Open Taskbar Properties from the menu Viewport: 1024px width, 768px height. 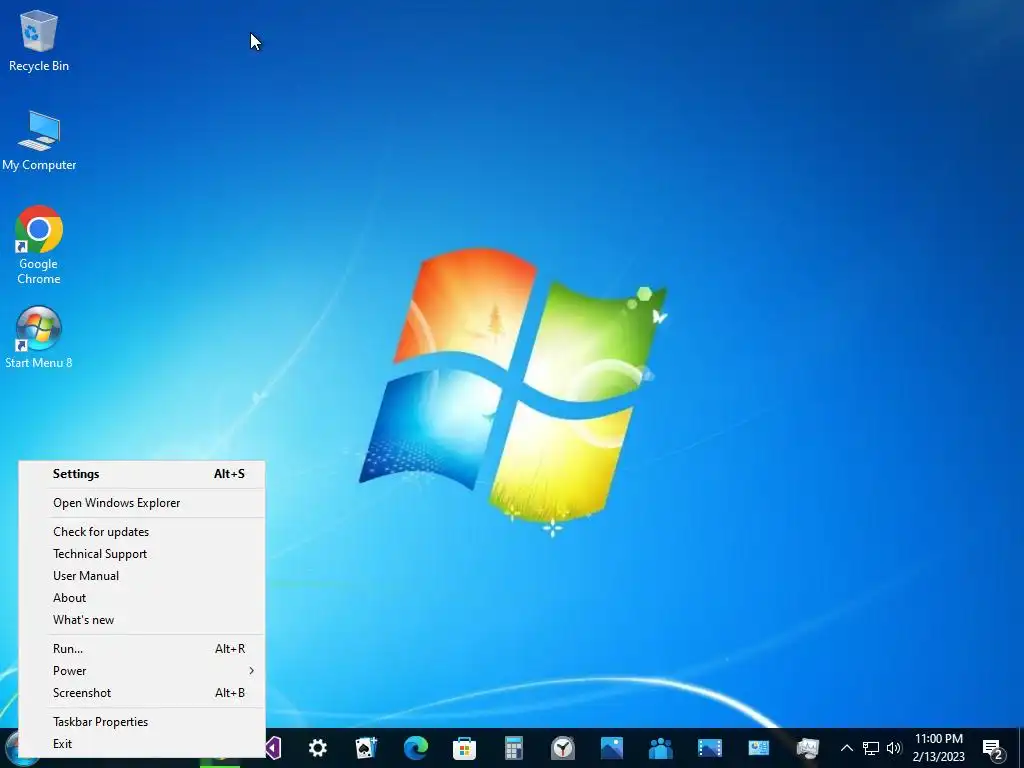point(142,722)
